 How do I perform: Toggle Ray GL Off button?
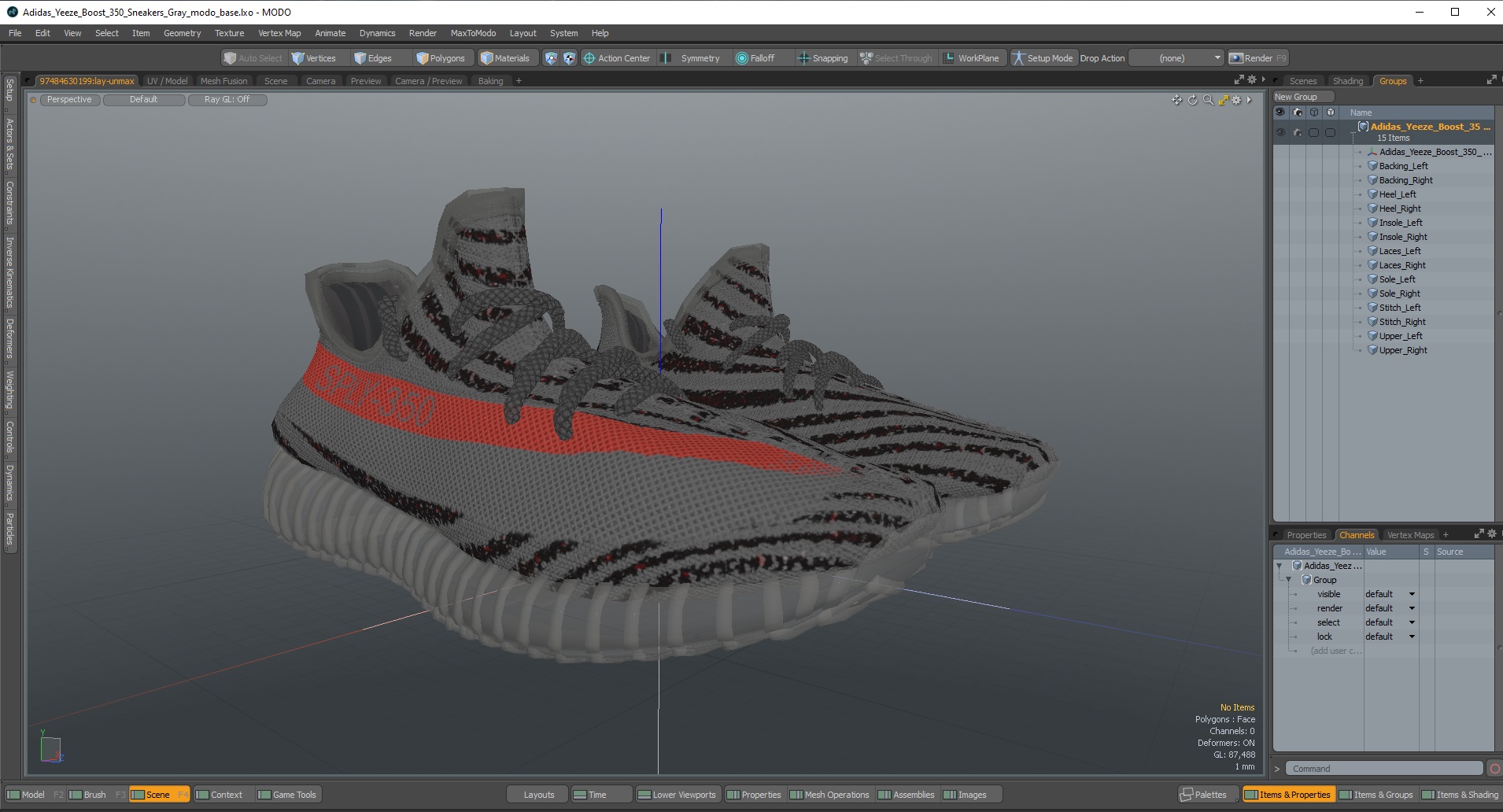coord(227,100)
